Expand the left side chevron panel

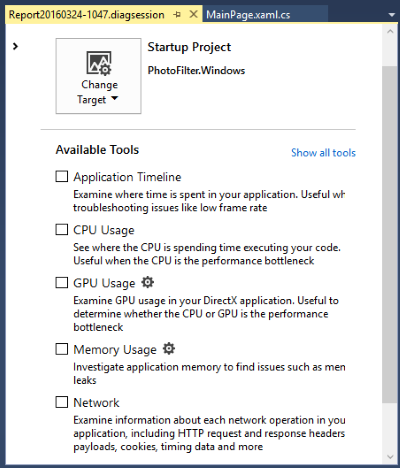[15, 46]
